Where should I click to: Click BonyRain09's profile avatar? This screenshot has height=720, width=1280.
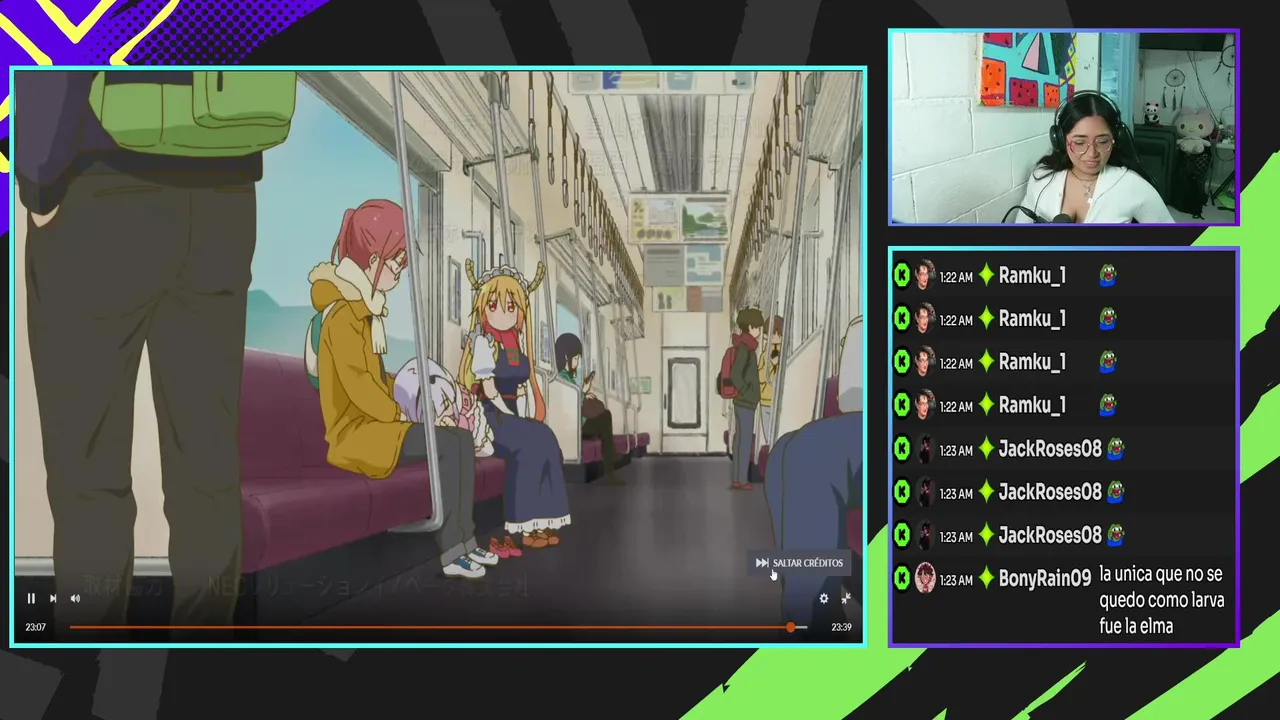click(x=925, y=578)
